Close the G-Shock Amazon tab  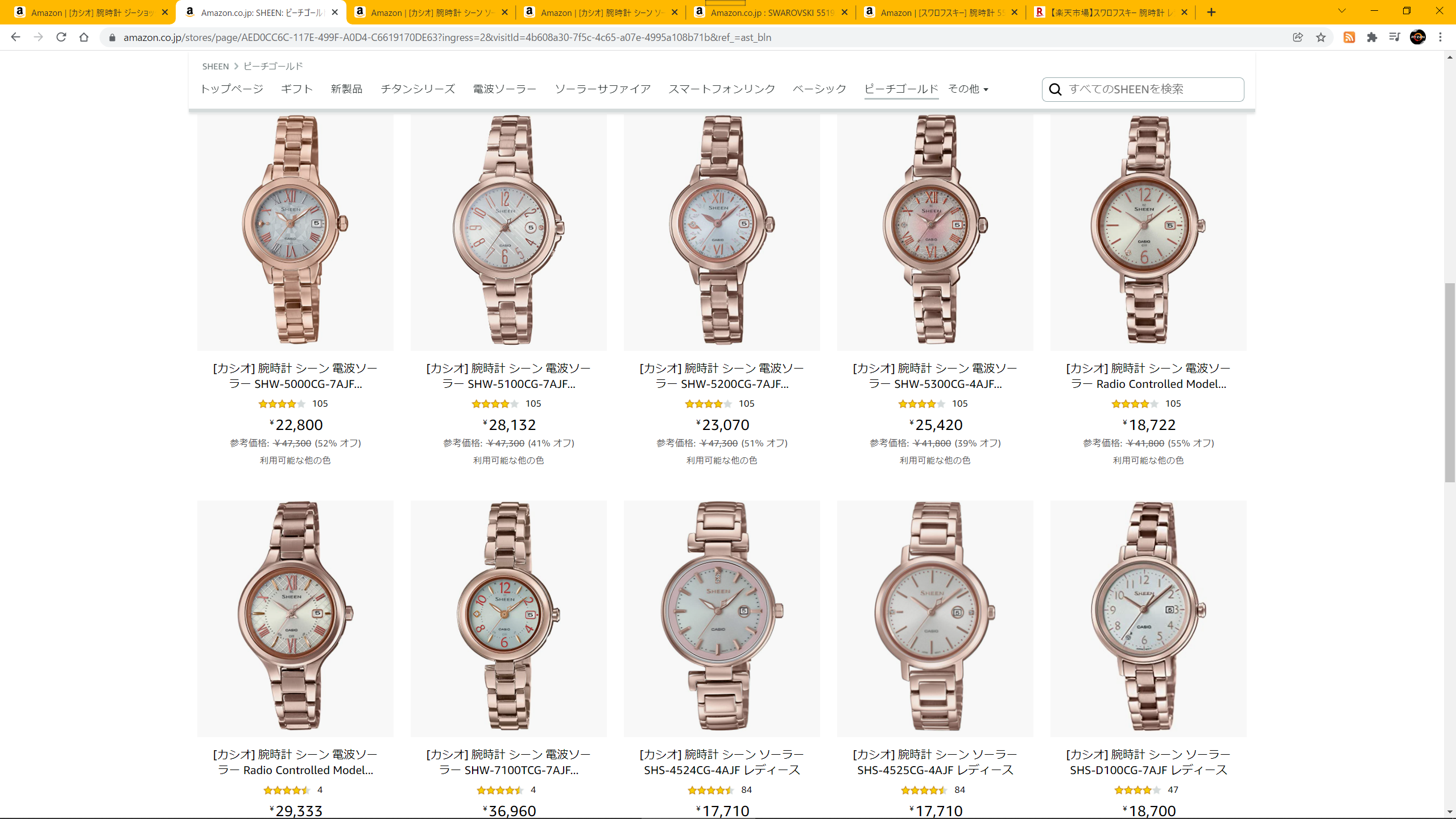tap(165, 12)
